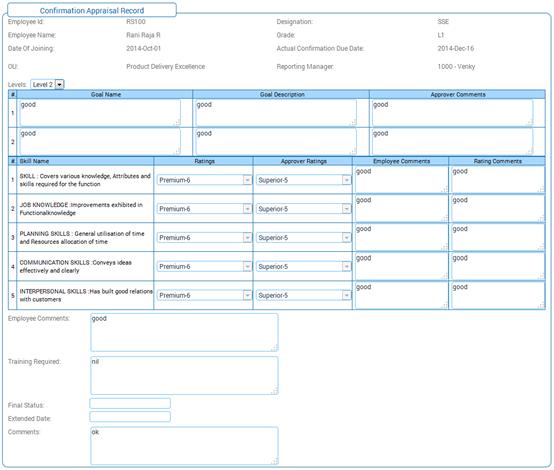Click the bottom Comments textarea containing ok

click(x=184, y=446)
